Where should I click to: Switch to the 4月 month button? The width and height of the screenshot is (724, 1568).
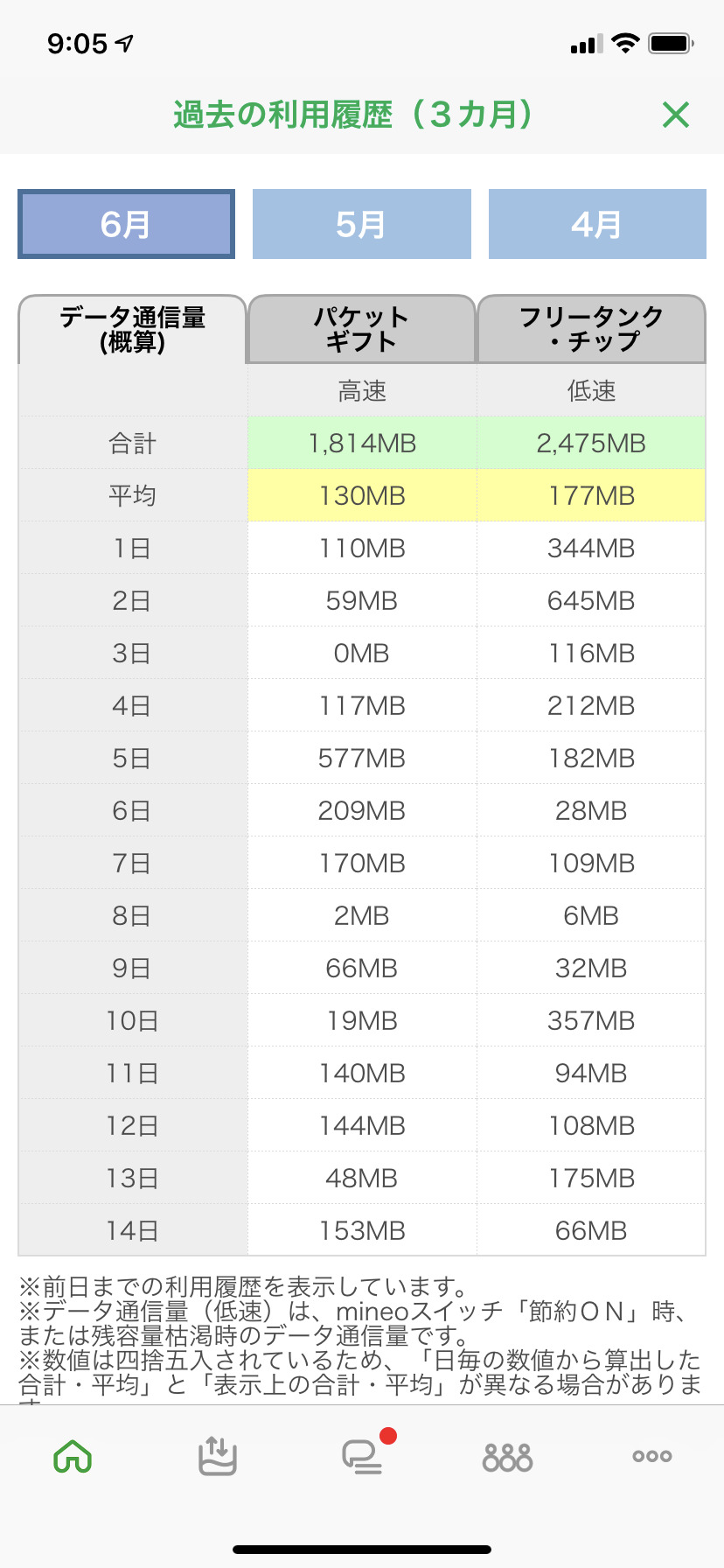597,224
